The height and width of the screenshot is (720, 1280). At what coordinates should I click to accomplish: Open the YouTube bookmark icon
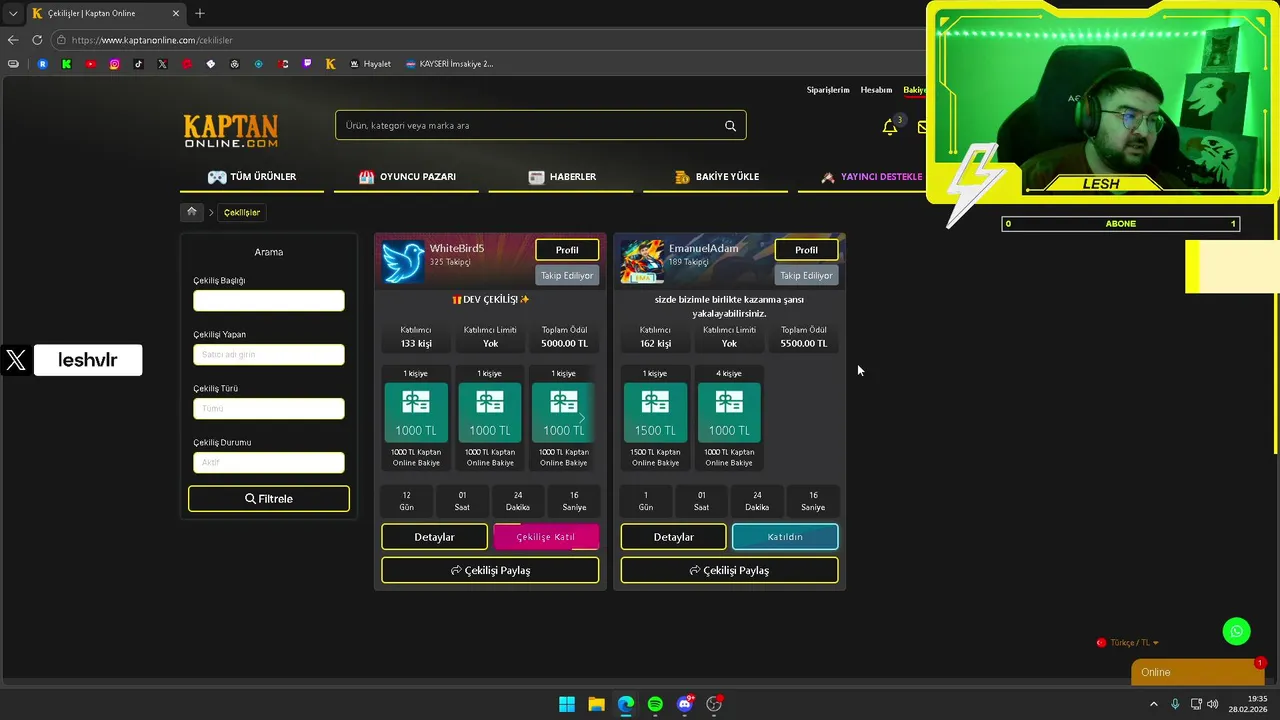(91, 64)
